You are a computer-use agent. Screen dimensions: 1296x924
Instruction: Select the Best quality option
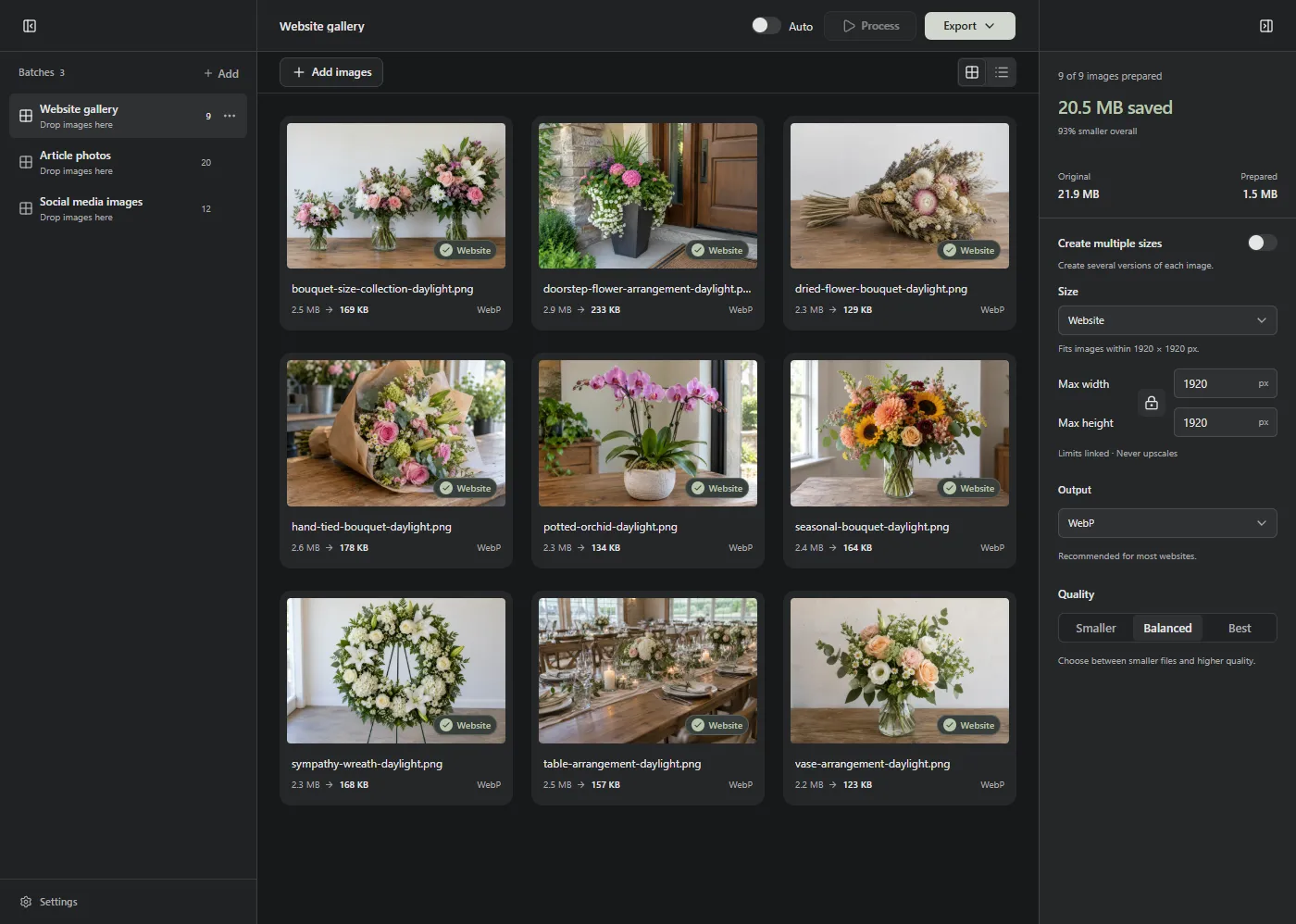point(1240,628)
